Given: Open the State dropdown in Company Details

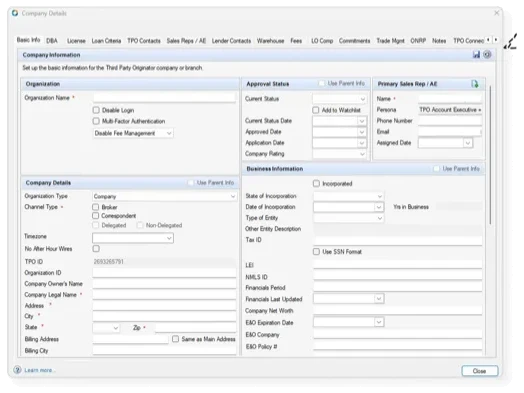Looking at the screenshot, I should [x=106, y=328].
